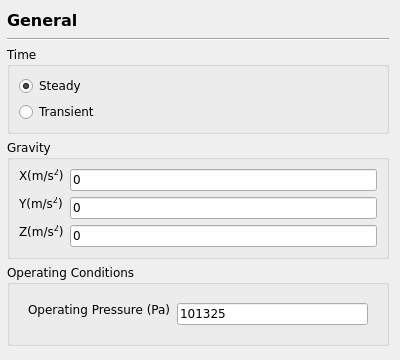Click the General panel heading
The width and height of the screenshot is (400, 360).
click(42, 20)
